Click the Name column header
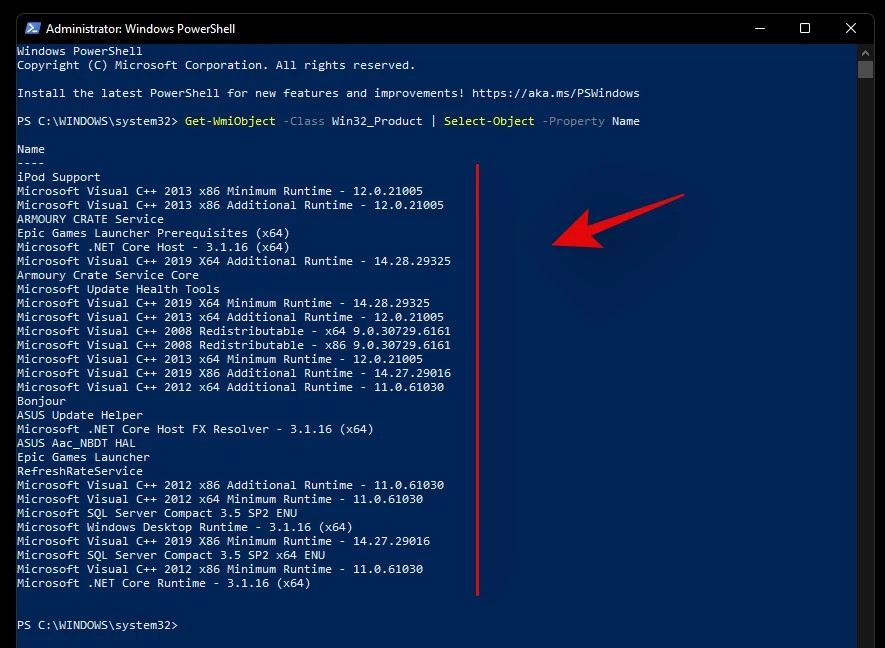The width and height of the screenshot is (885, 648). (x=30, y=149)
